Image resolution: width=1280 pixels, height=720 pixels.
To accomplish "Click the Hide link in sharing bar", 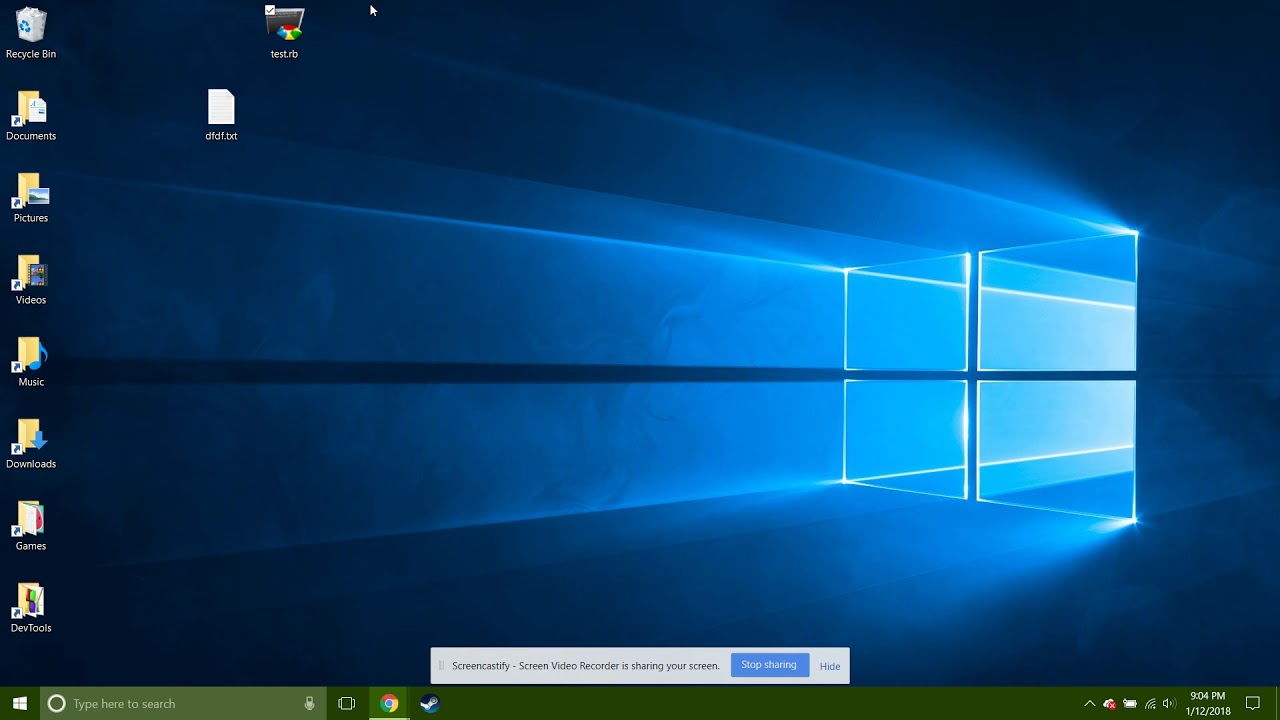I will pos(830,666).
